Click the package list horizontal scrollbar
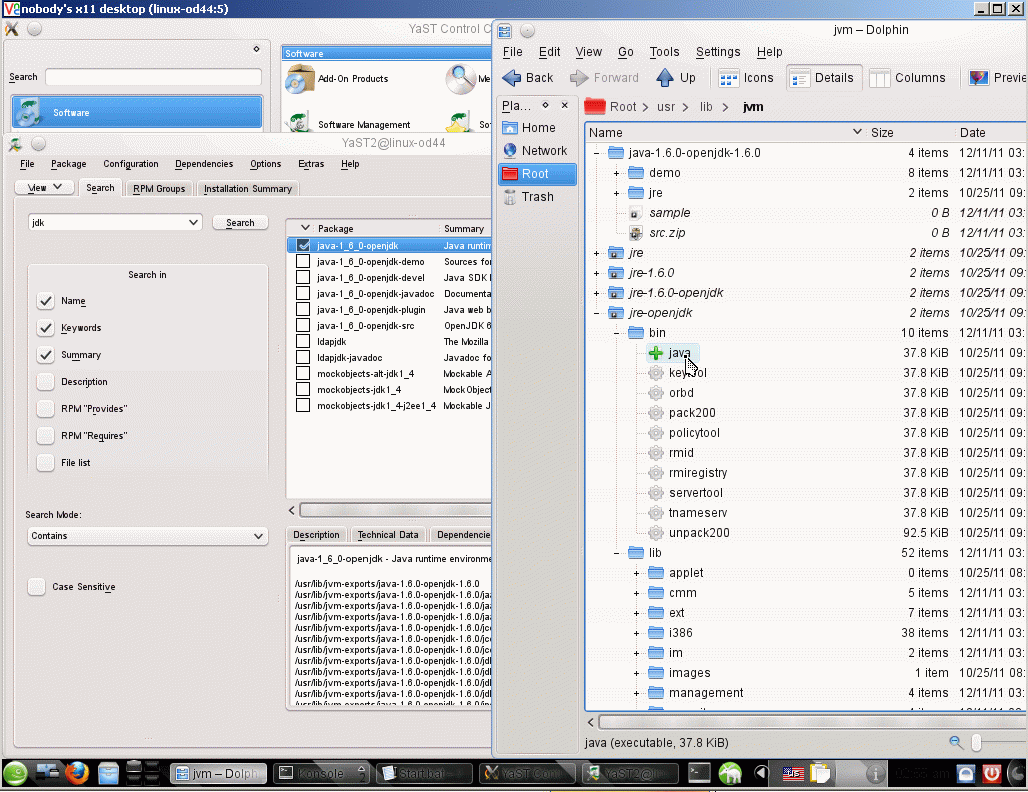The width and height of the screenshot is (1028, 792). (x=395, y=510)
